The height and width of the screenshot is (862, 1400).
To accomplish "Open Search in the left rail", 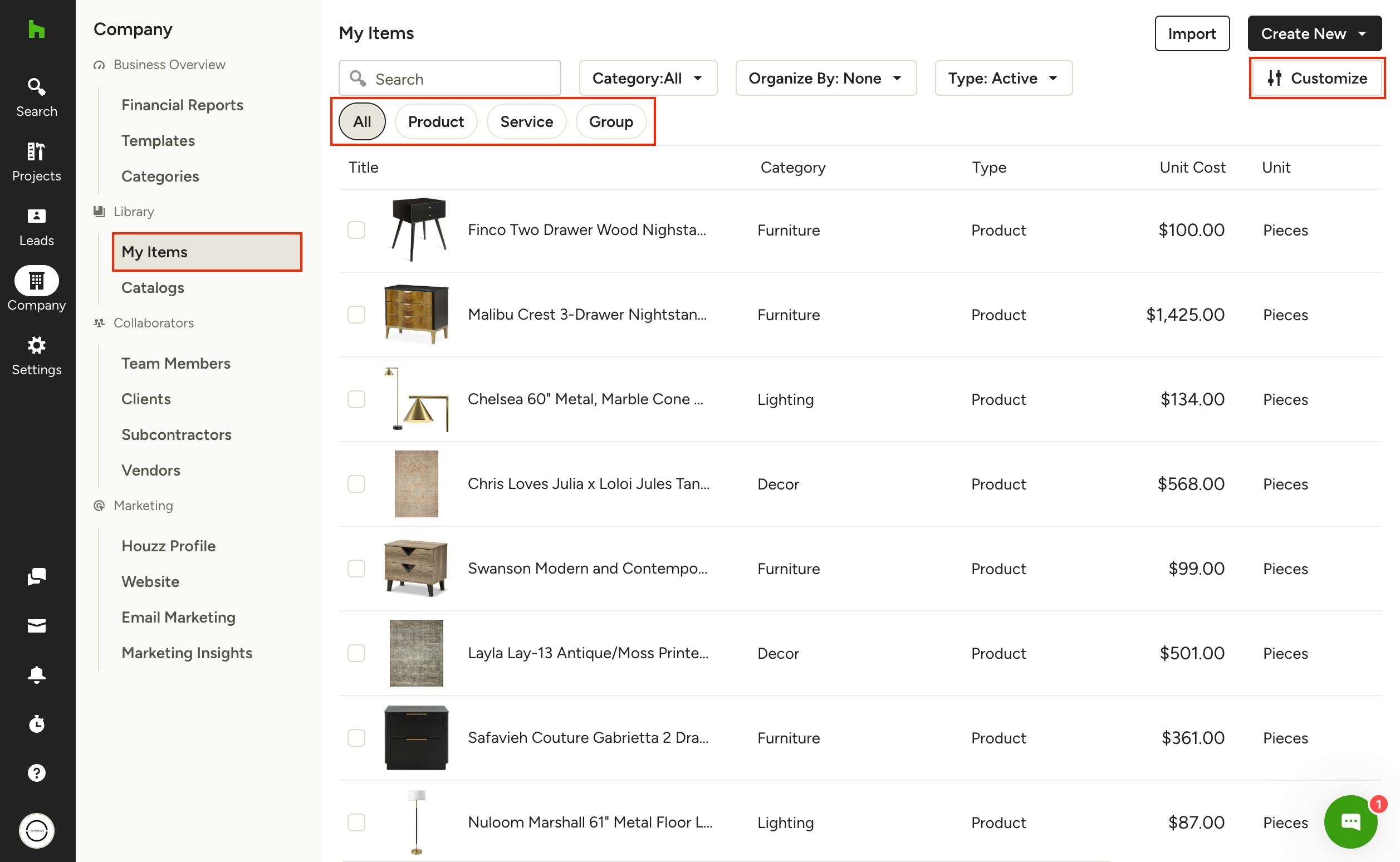I will [37, 98].
